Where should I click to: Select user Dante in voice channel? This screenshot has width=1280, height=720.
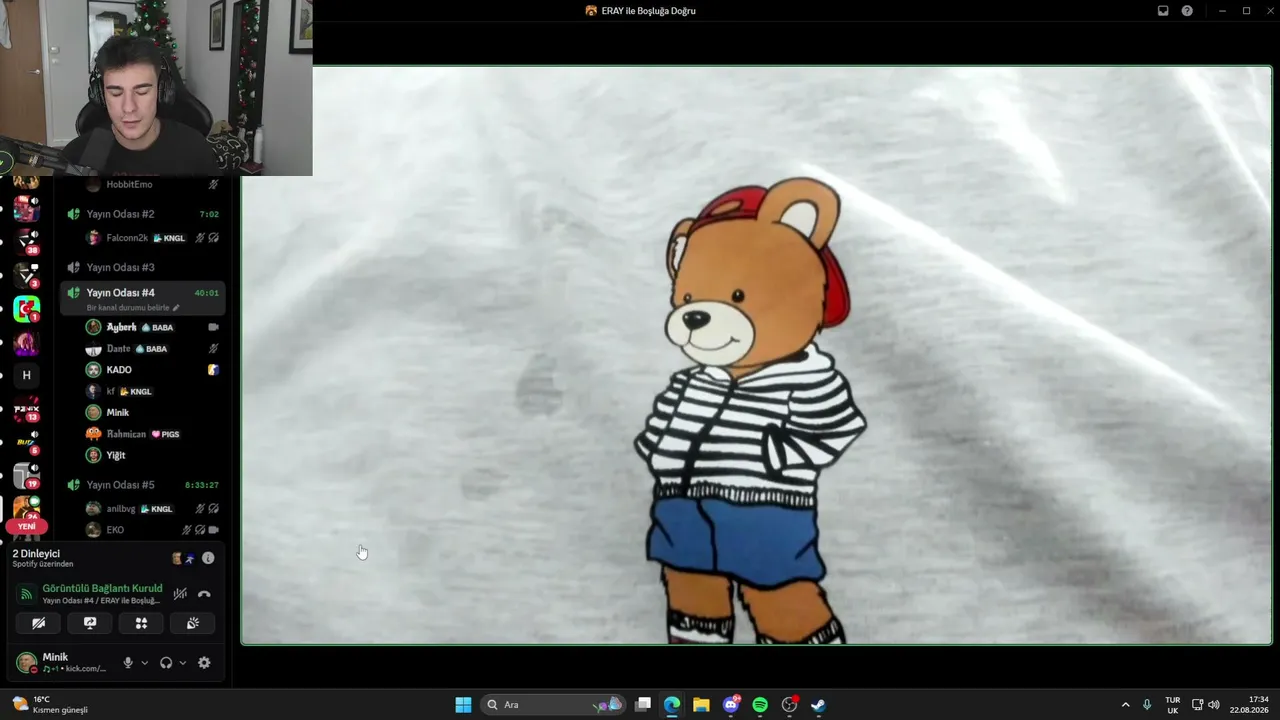tap(153, 349)
